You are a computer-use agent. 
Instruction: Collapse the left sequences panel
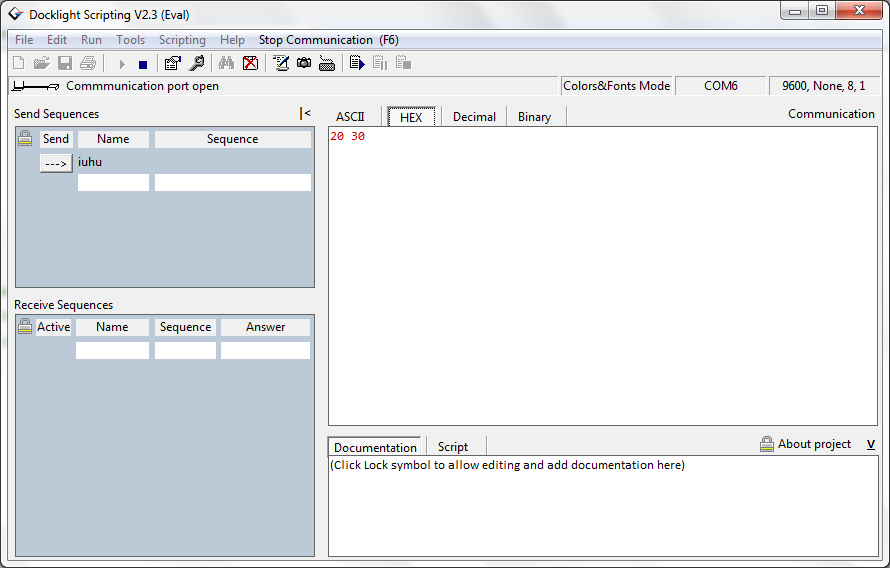[305, 114]
